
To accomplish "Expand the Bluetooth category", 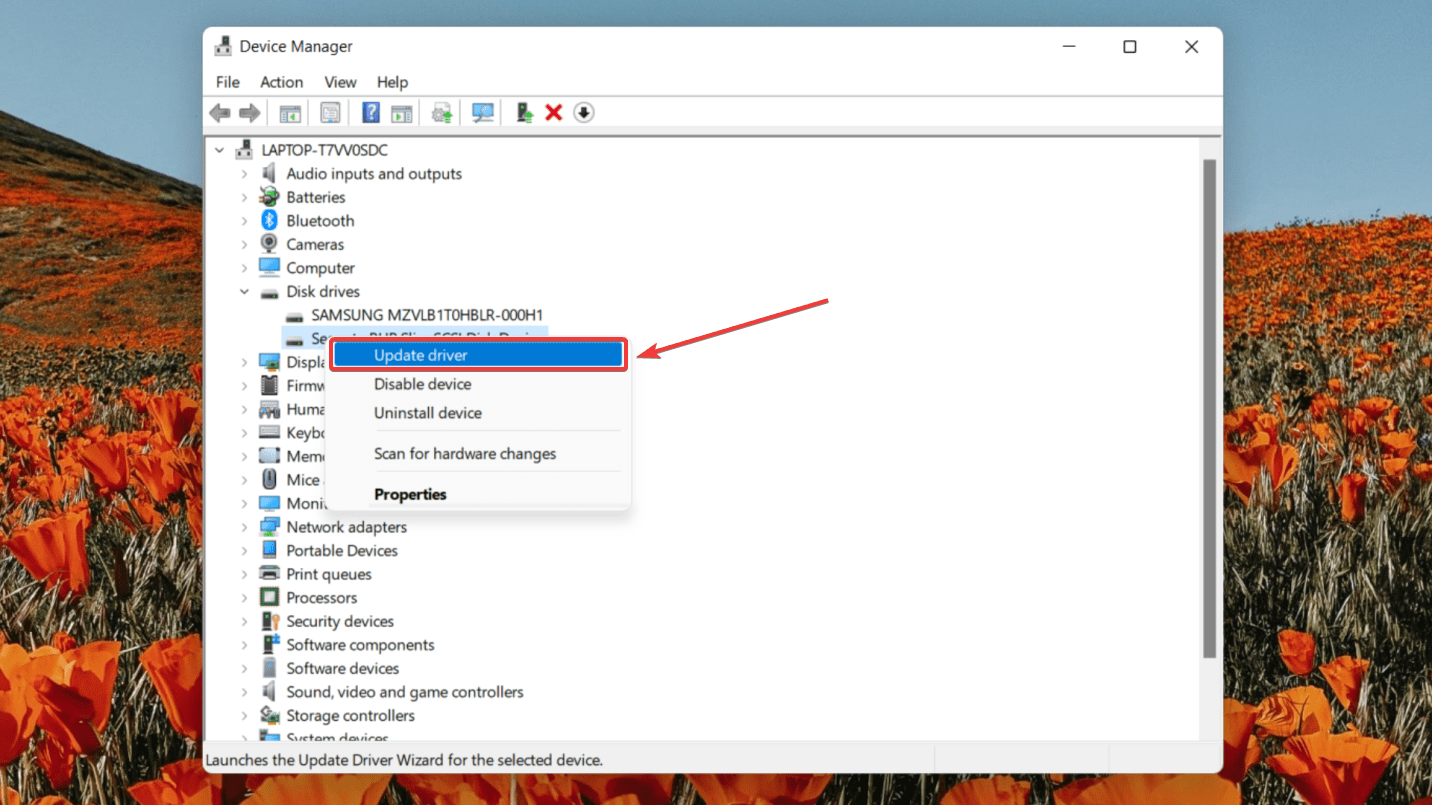I will [244, 221].
